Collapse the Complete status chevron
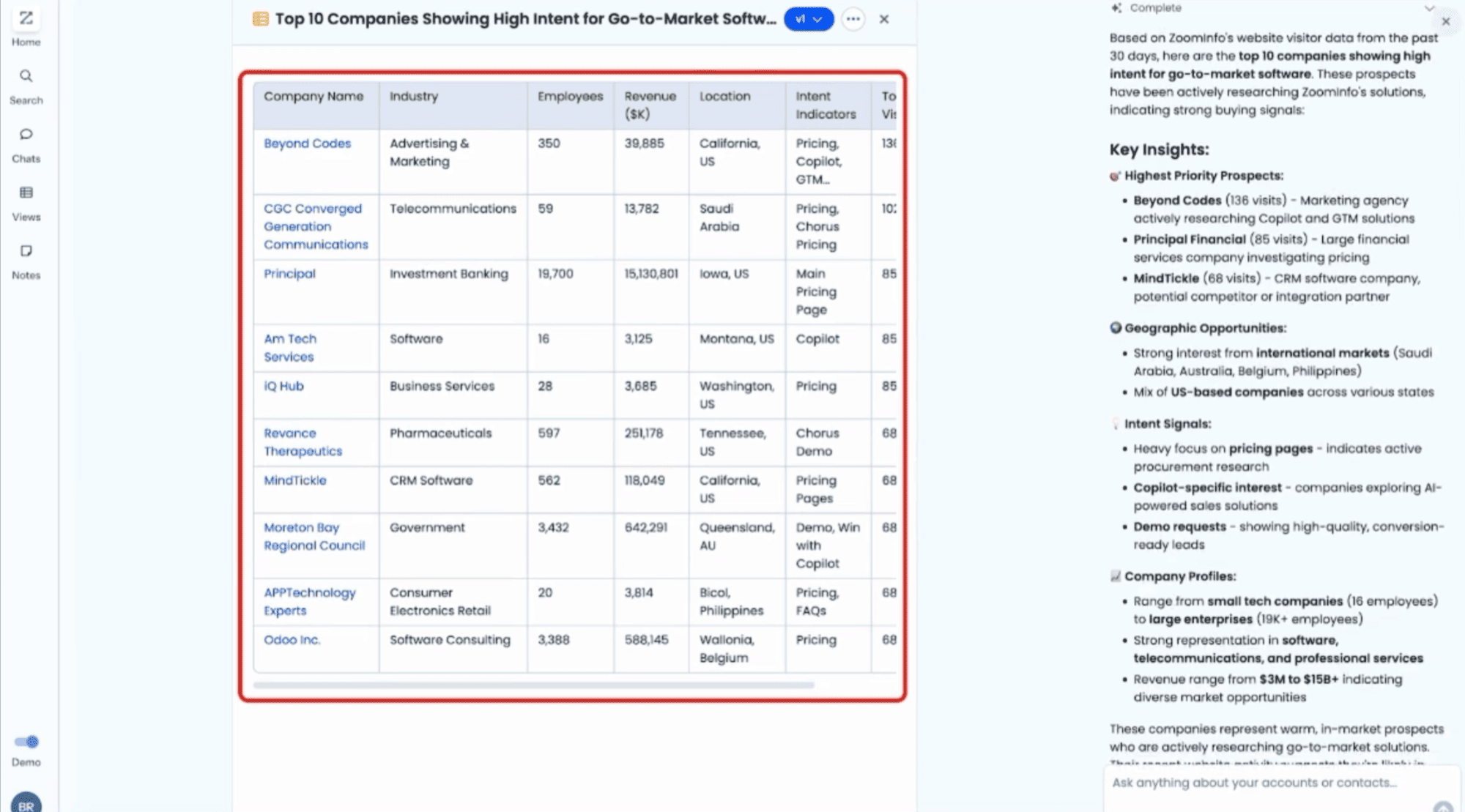Image resolution: width=1465 pixels, height=812 pixels. pos(1429,8)
